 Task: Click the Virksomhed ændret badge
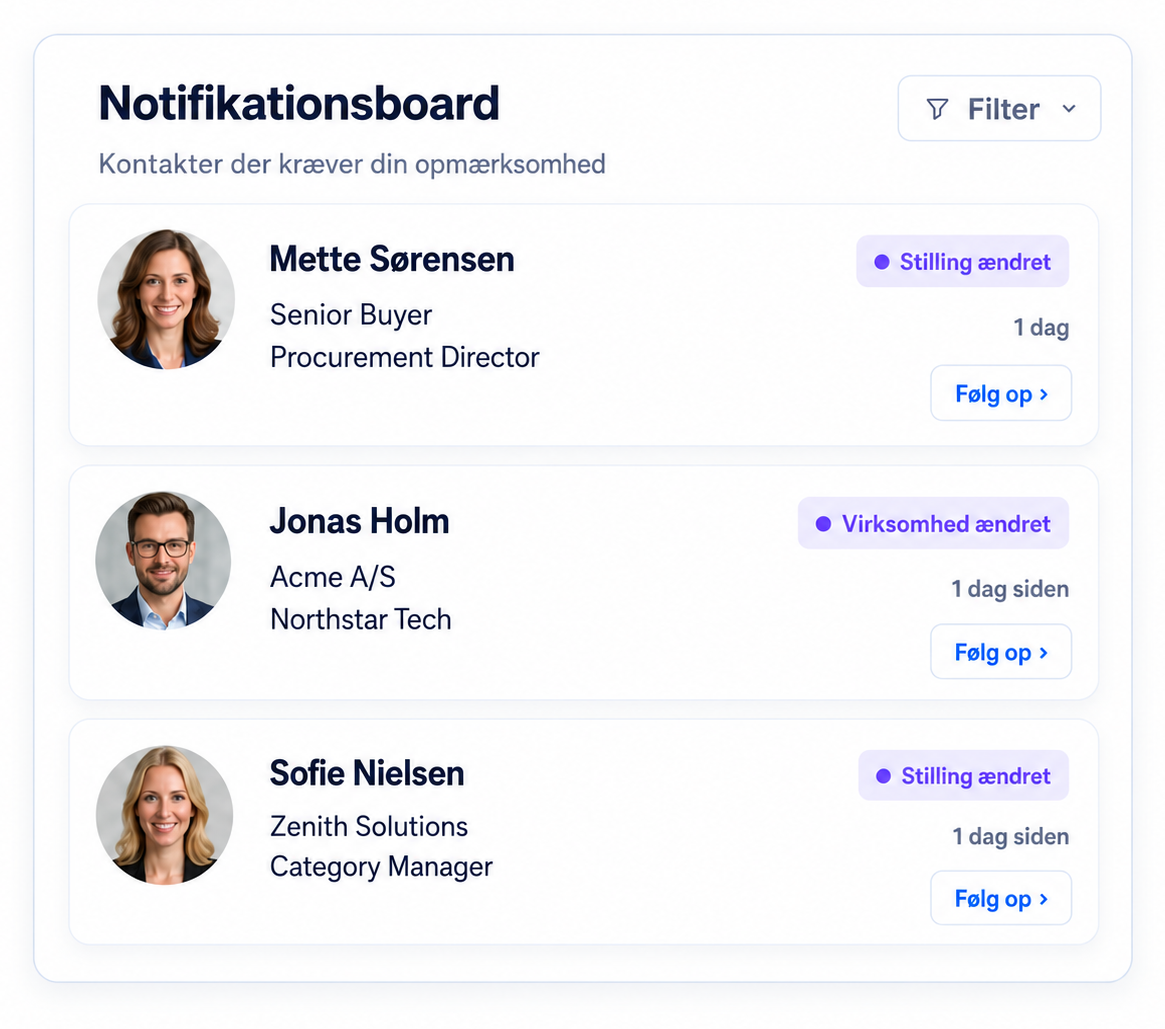click(933, 523)
